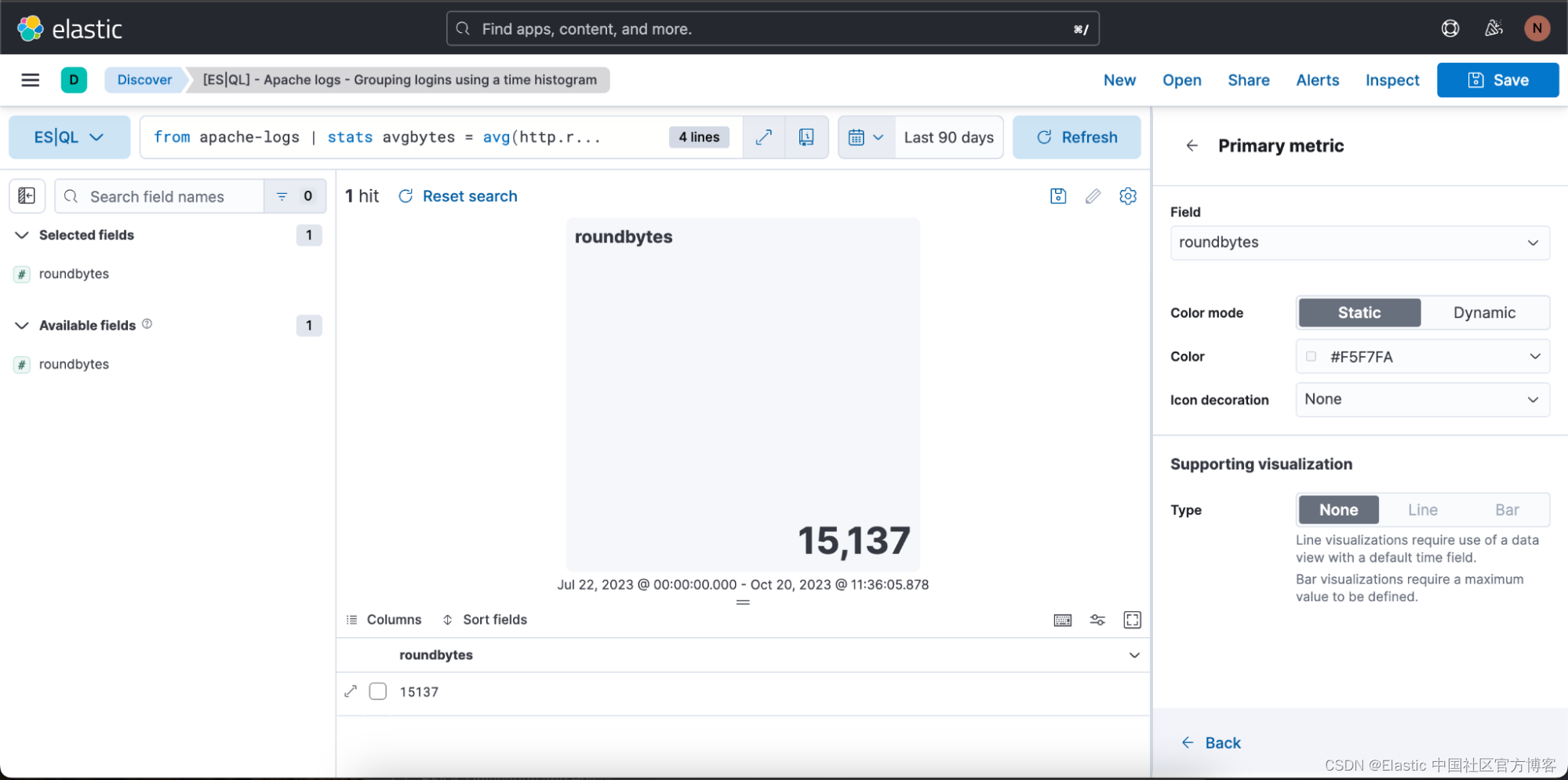Click the Back link in the panel

click(x=1211, y=742)
